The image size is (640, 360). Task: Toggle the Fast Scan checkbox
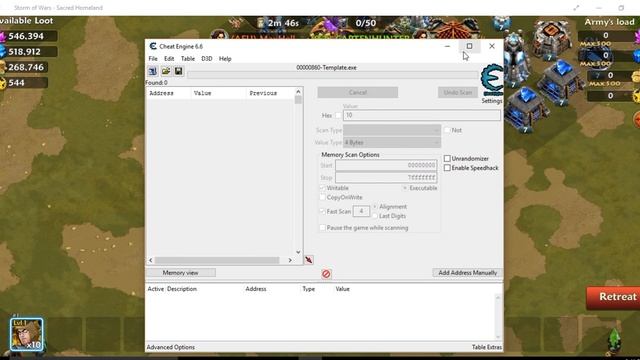(322, 211)
